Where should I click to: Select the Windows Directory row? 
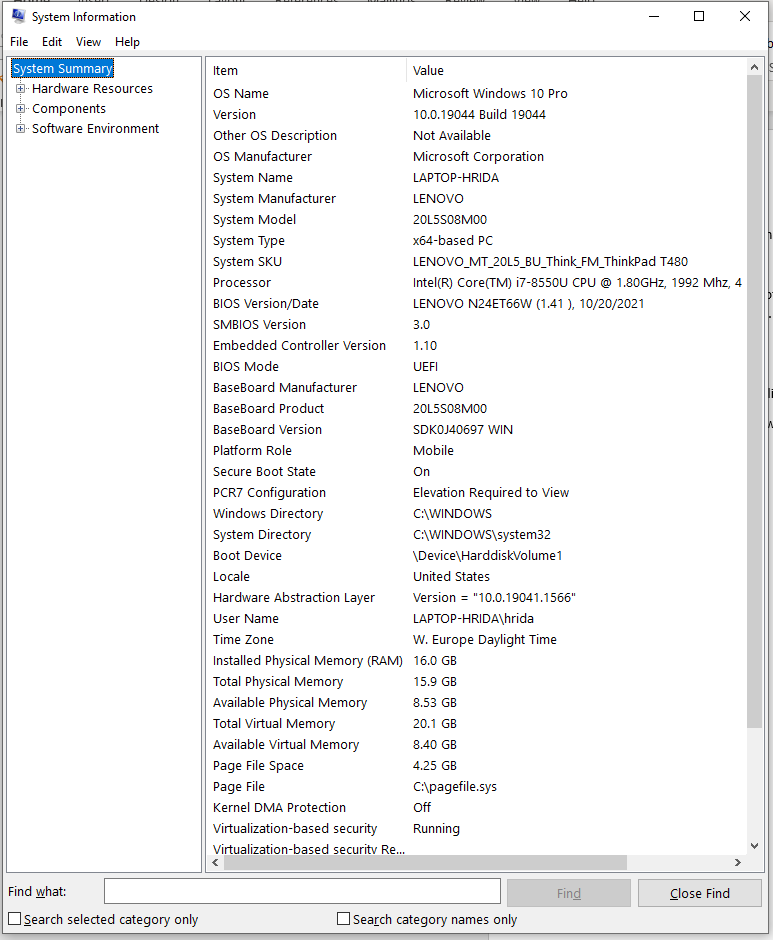click(x=477, y=513)
